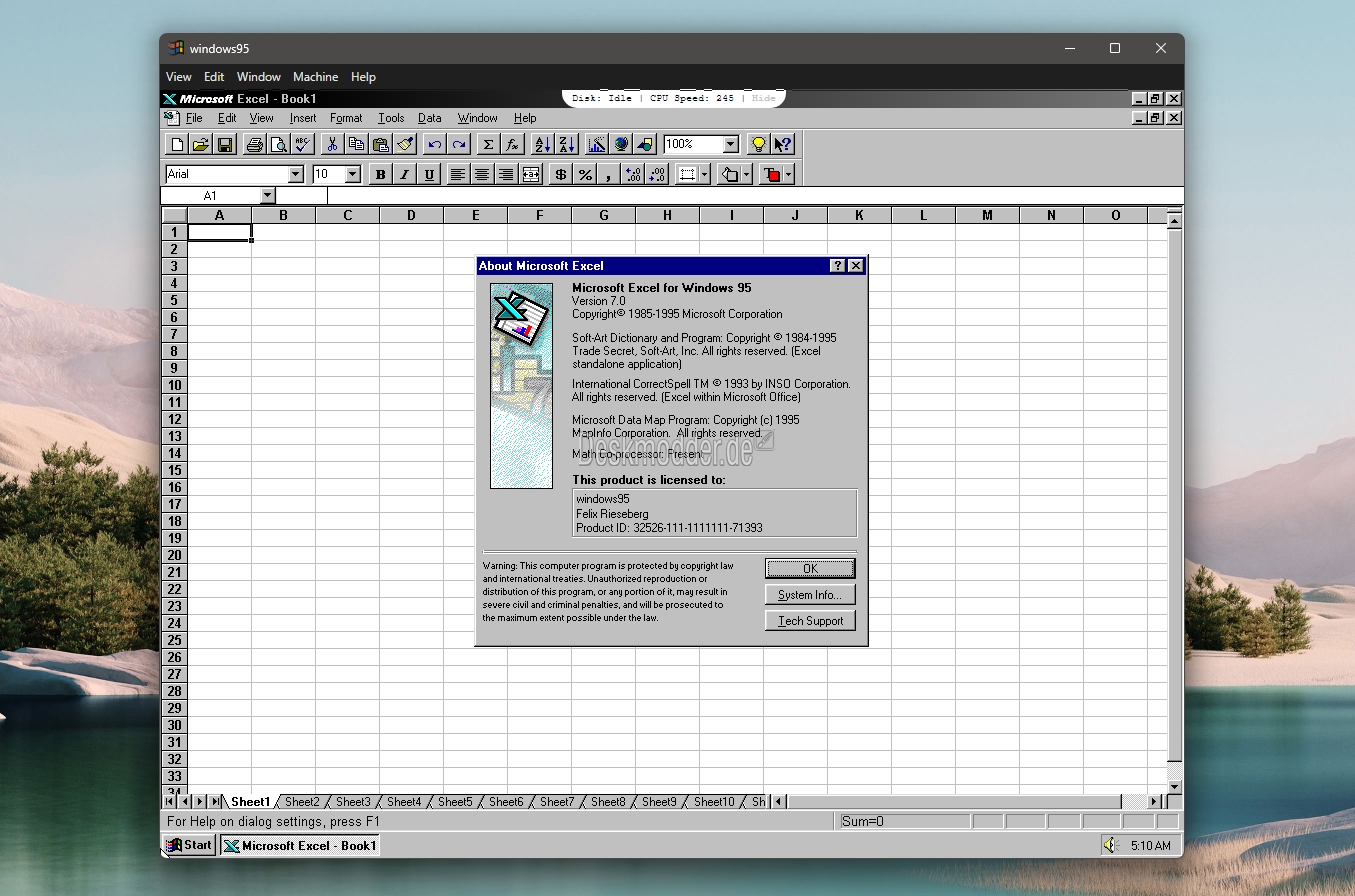Click the System Info button
Screen dimensions: 1355x896
[x=810, y=594]
